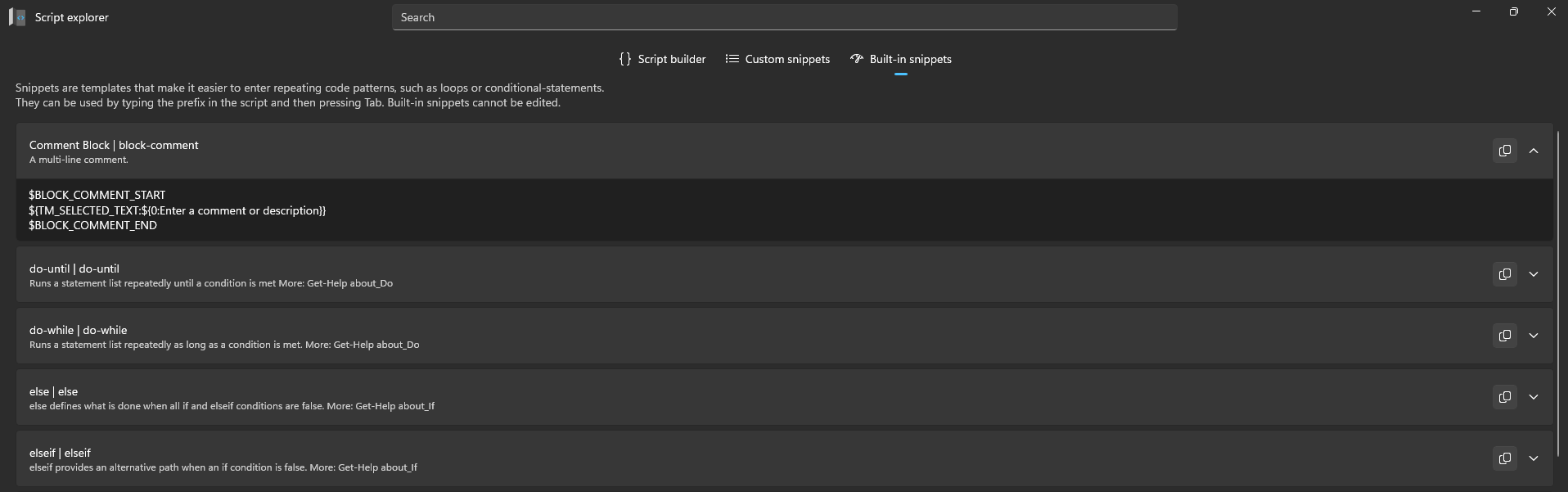Click the Search input field
Viewport: 1568px width, 492px height.
point(784,17)
